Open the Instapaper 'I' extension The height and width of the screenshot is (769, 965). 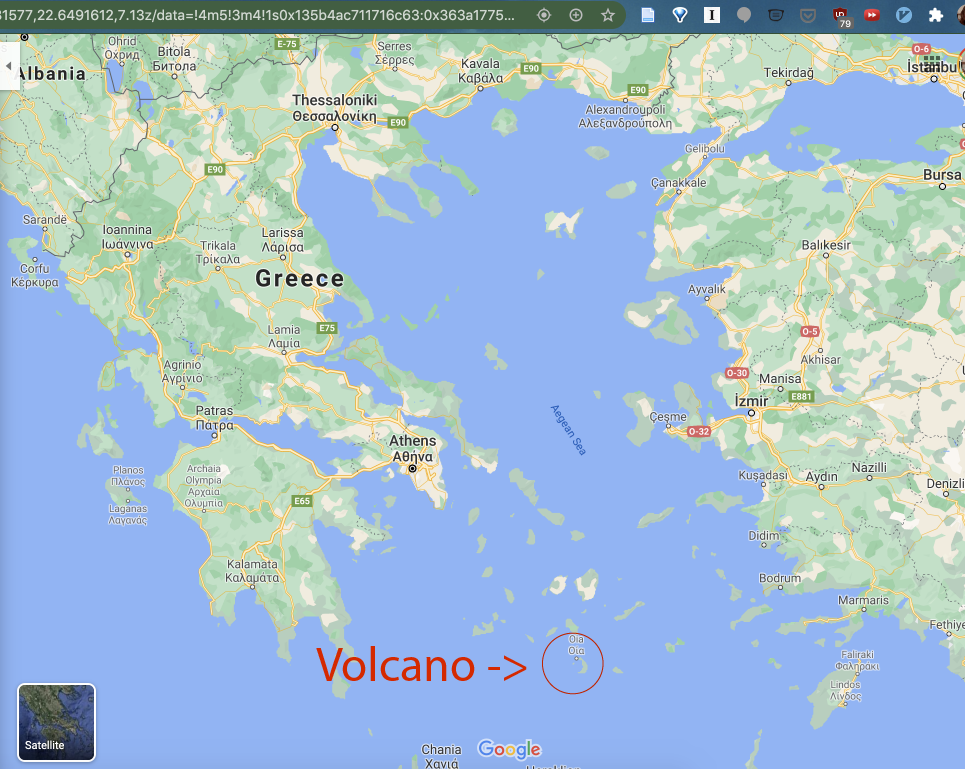(711, 15)
